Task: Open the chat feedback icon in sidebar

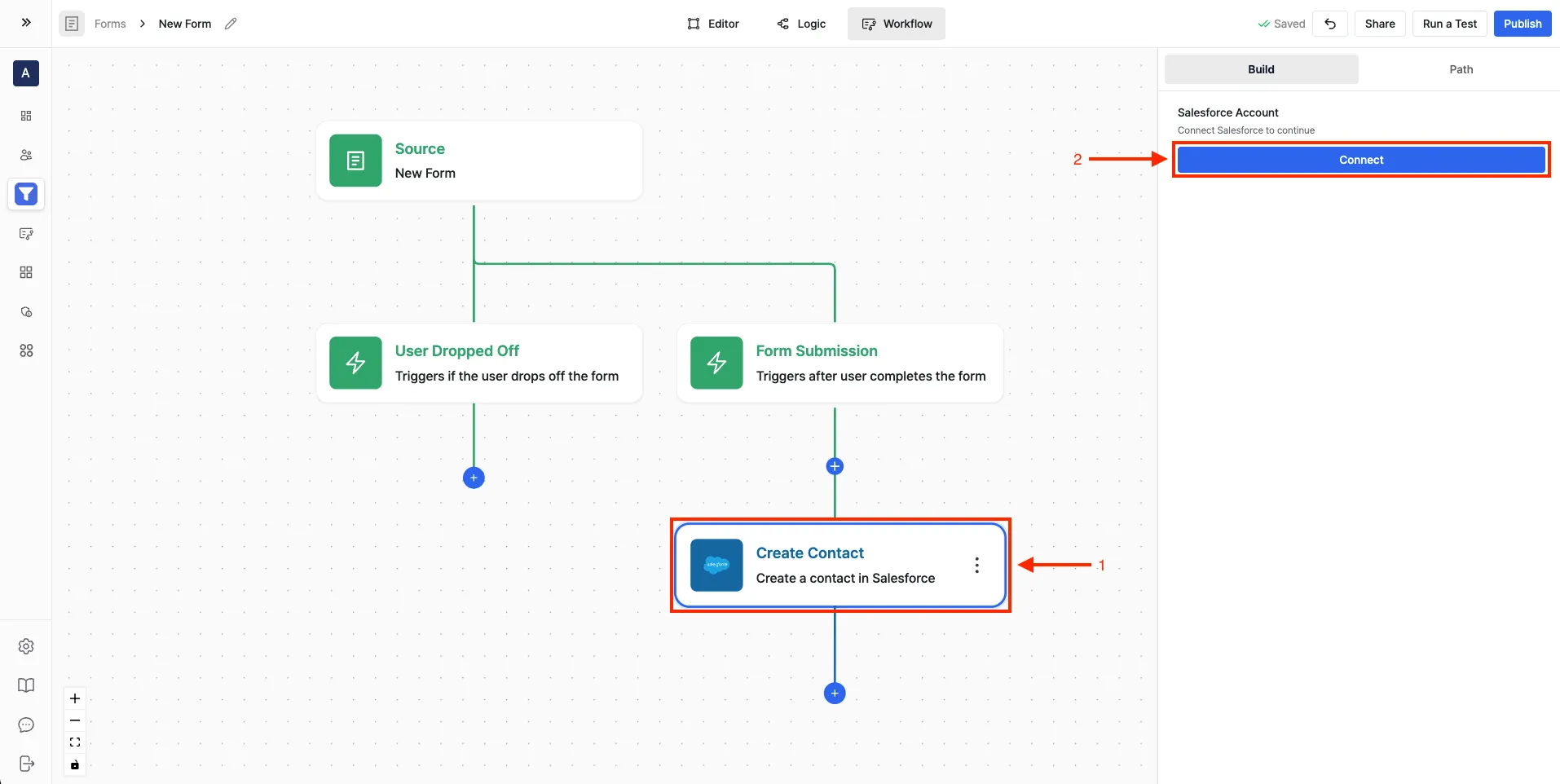Action: (25, 725)
